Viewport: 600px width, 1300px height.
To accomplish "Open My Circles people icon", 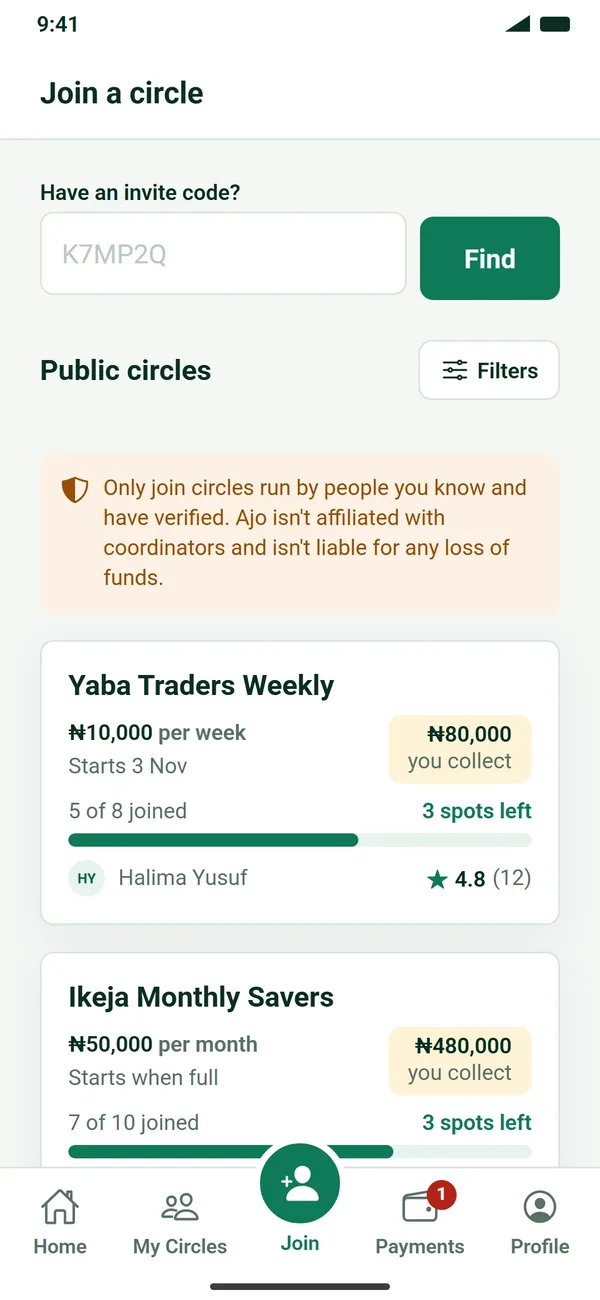I will pos(180,1207).
